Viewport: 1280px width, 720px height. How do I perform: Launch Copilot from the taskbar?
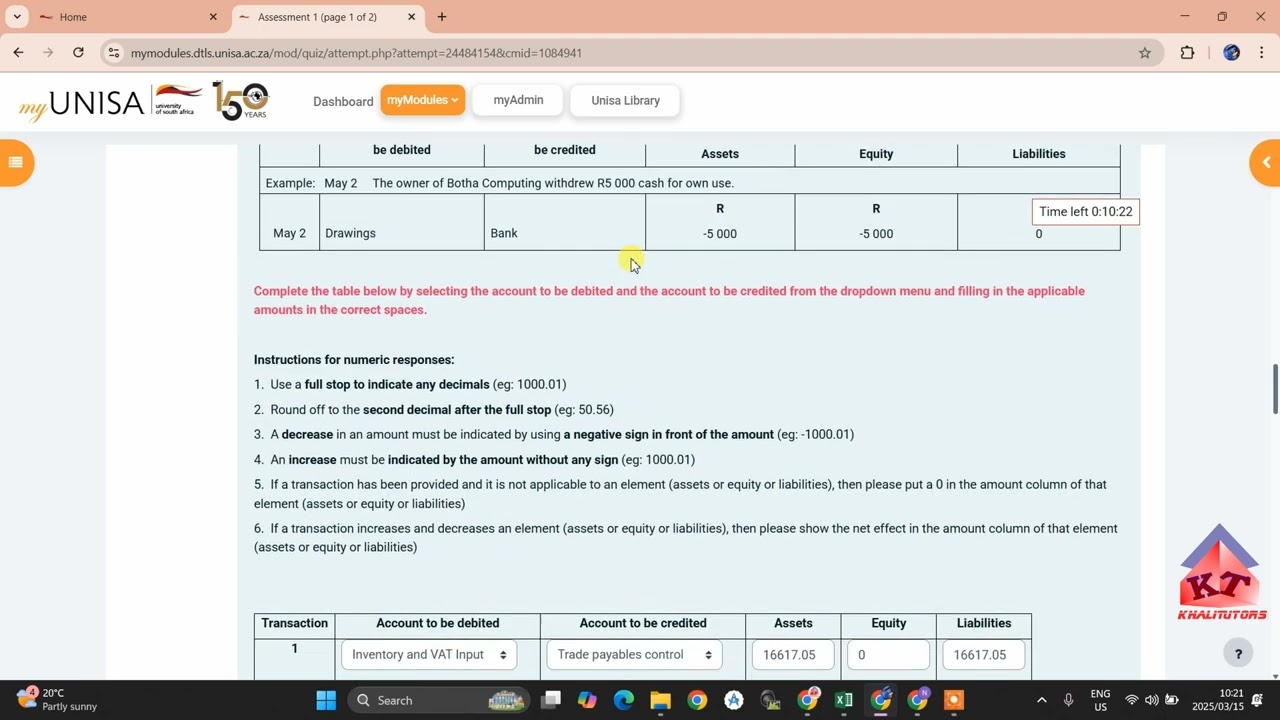point(587,700)
